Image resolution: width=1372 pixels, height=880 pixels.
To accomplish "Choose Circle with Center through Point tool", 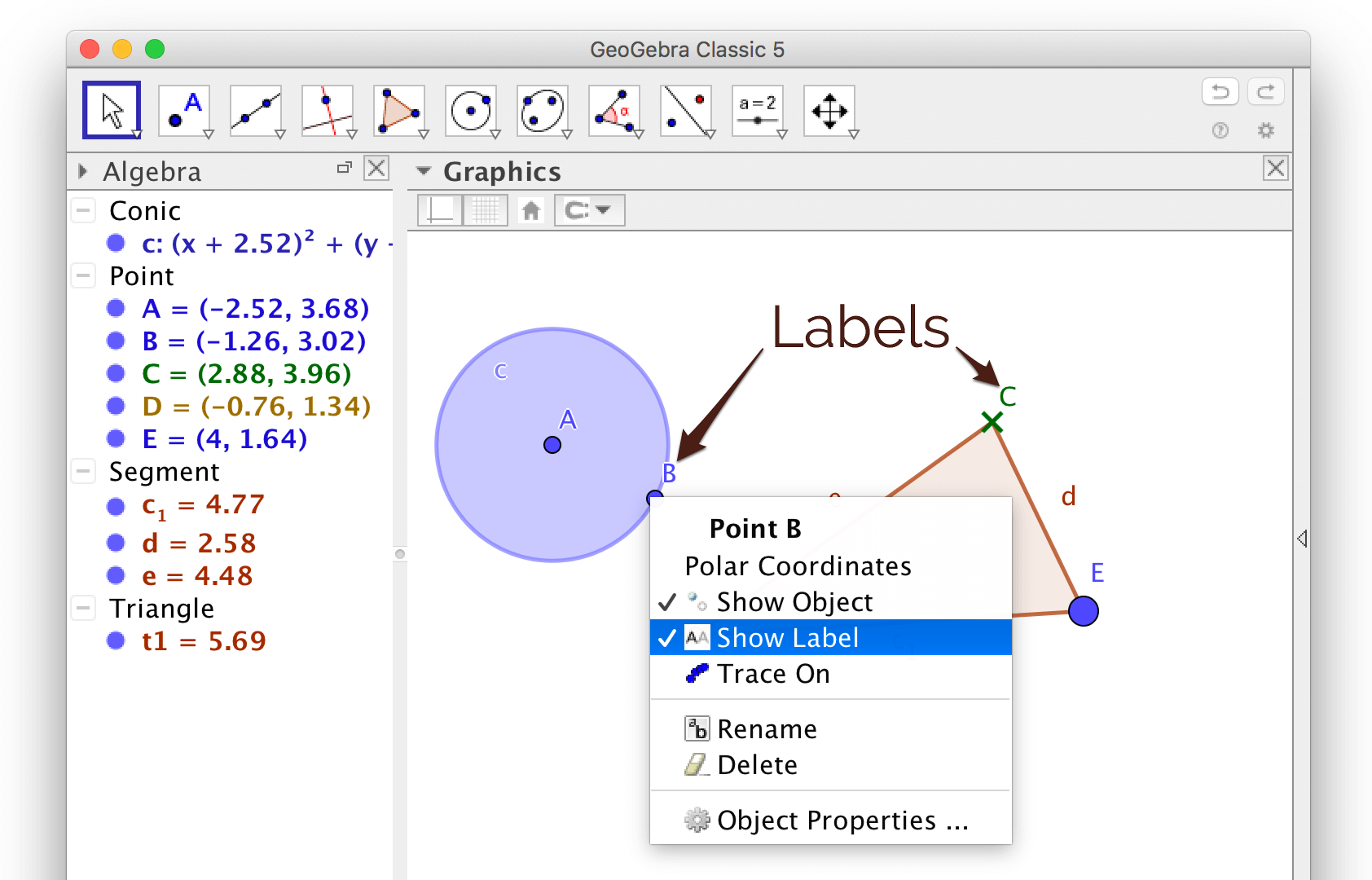I will click(x=471, y=110).
